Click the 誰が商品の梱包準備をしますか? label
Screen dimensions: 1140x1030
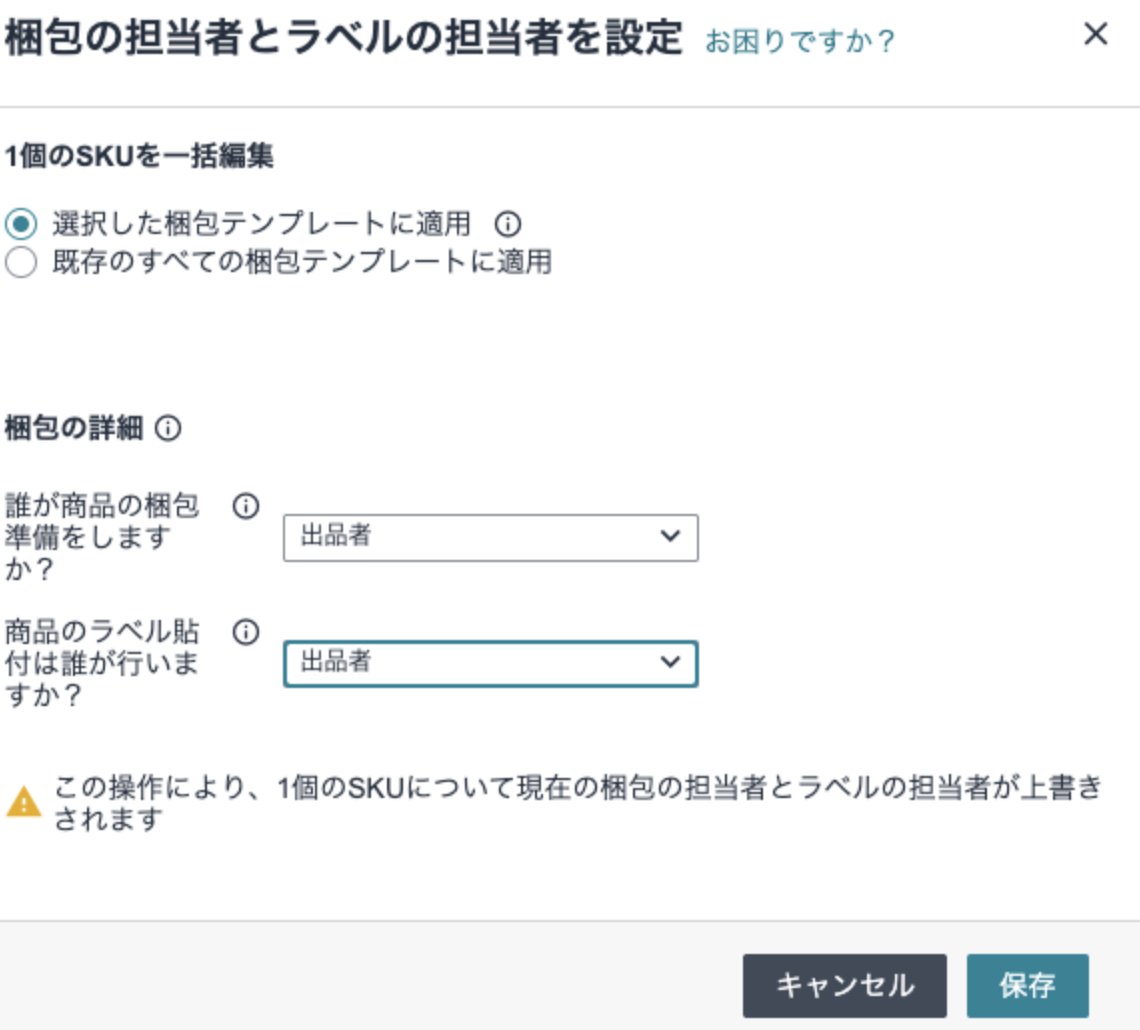pyautogui.click(x=102, y=537)
